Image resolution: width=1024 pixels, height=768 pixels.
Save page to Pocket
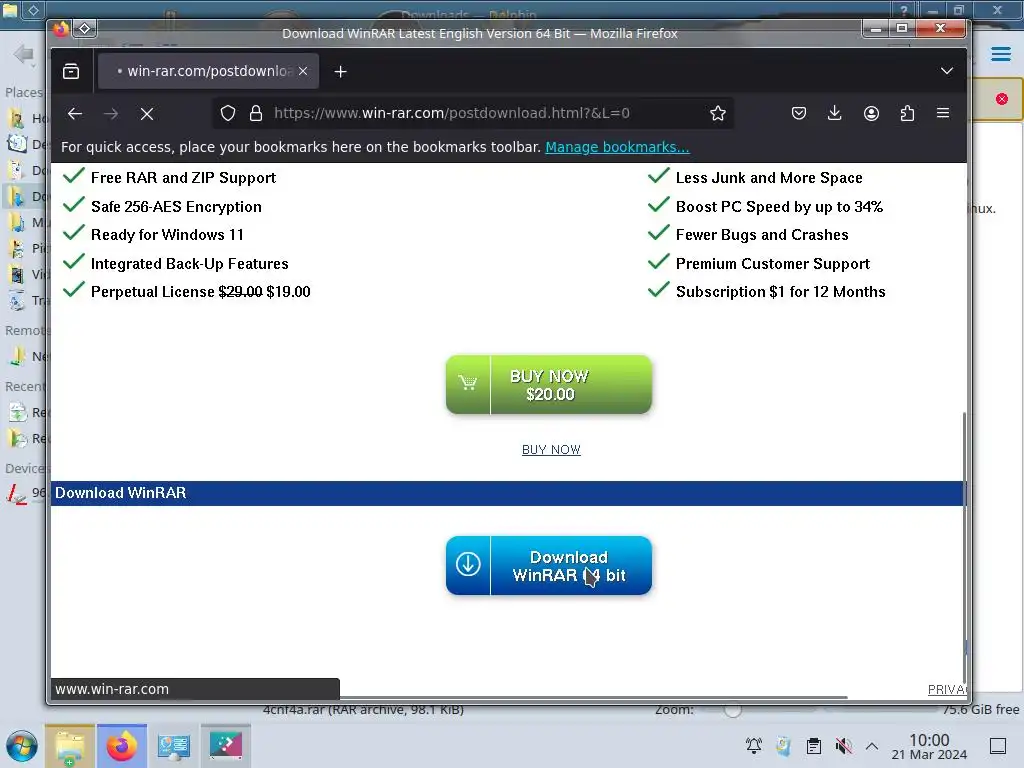[799, 113]
